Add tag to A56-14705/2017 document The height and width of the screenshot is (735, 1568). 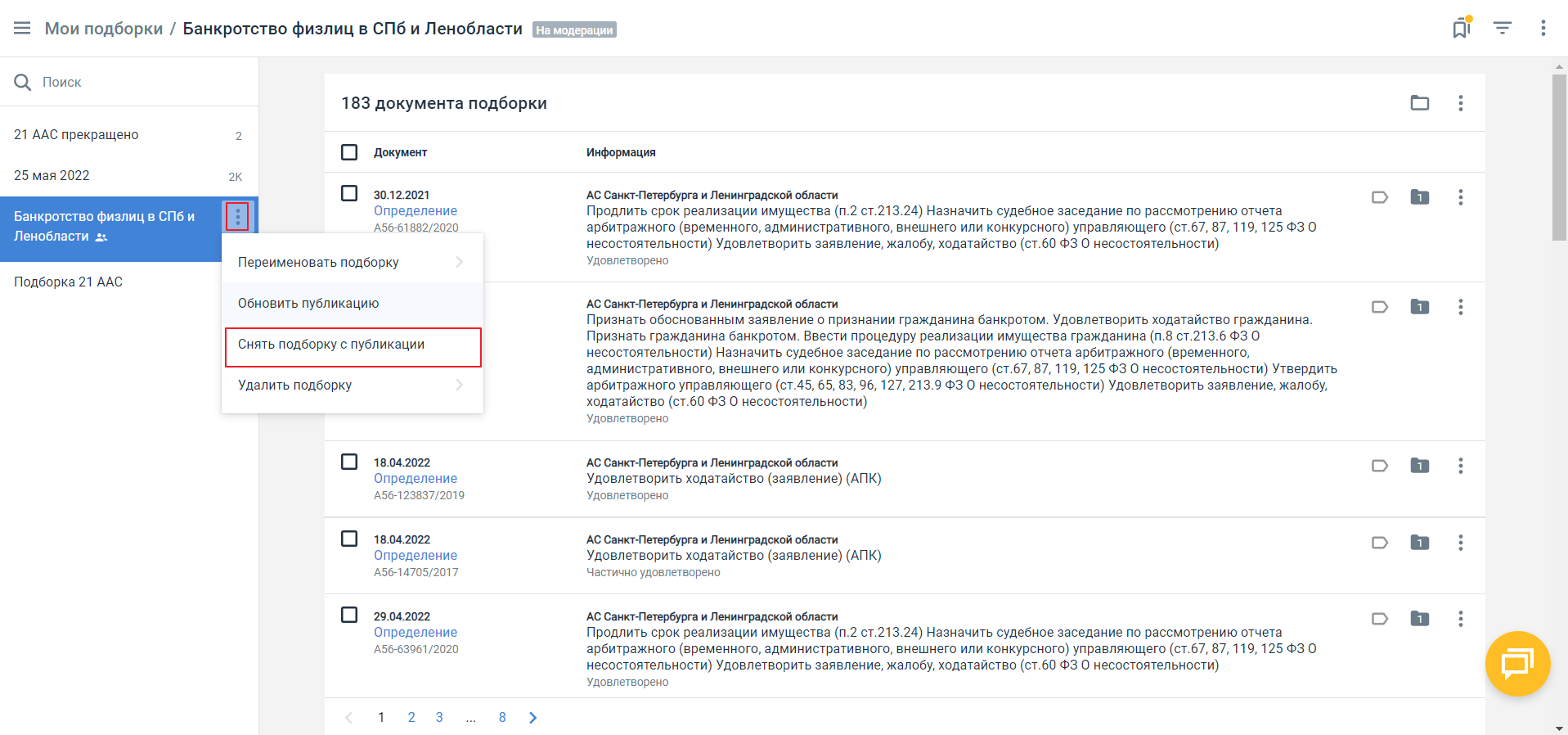(x=1380, y=543)
